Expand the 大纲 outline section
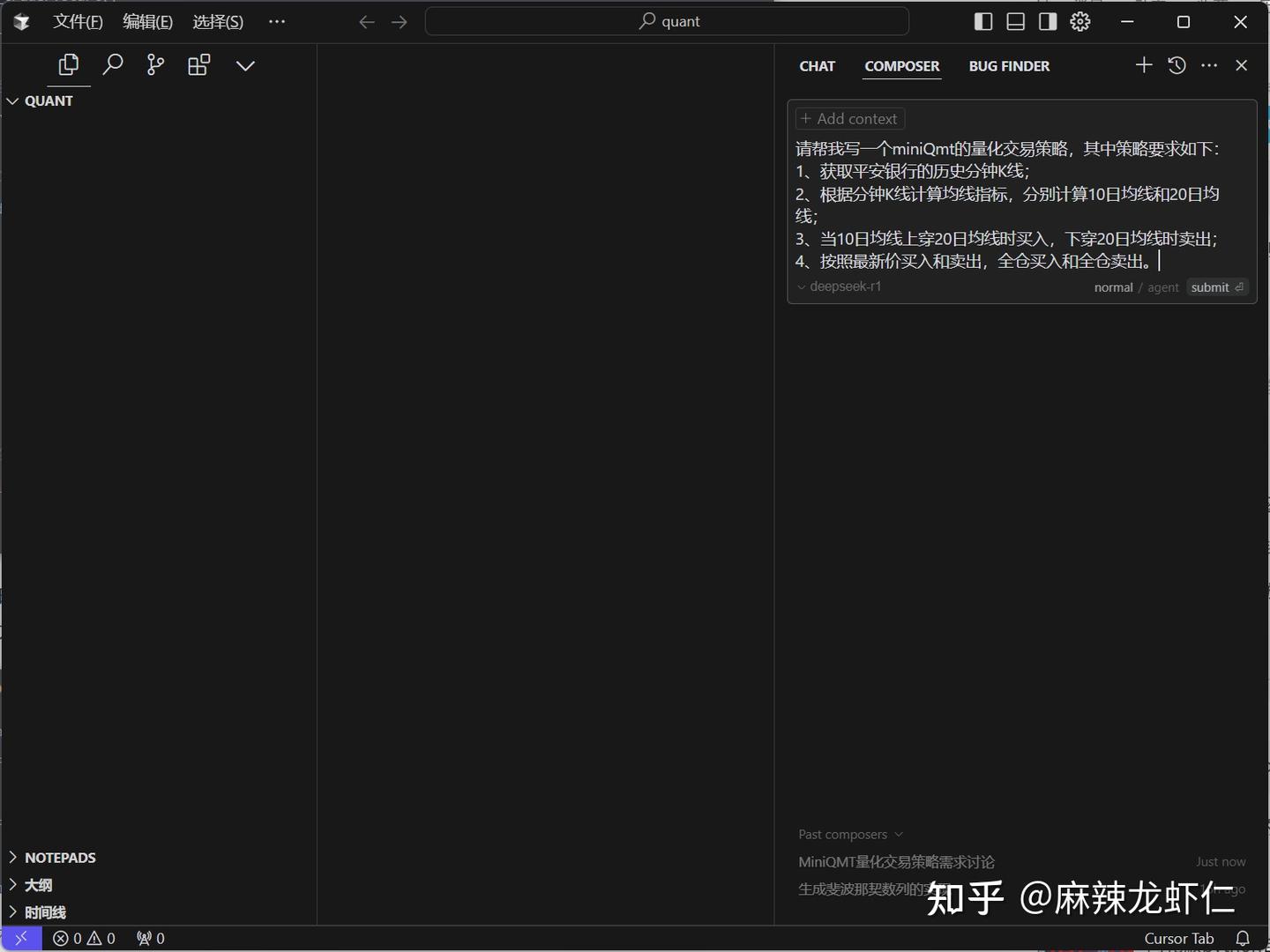 click(x=159, y=885)
